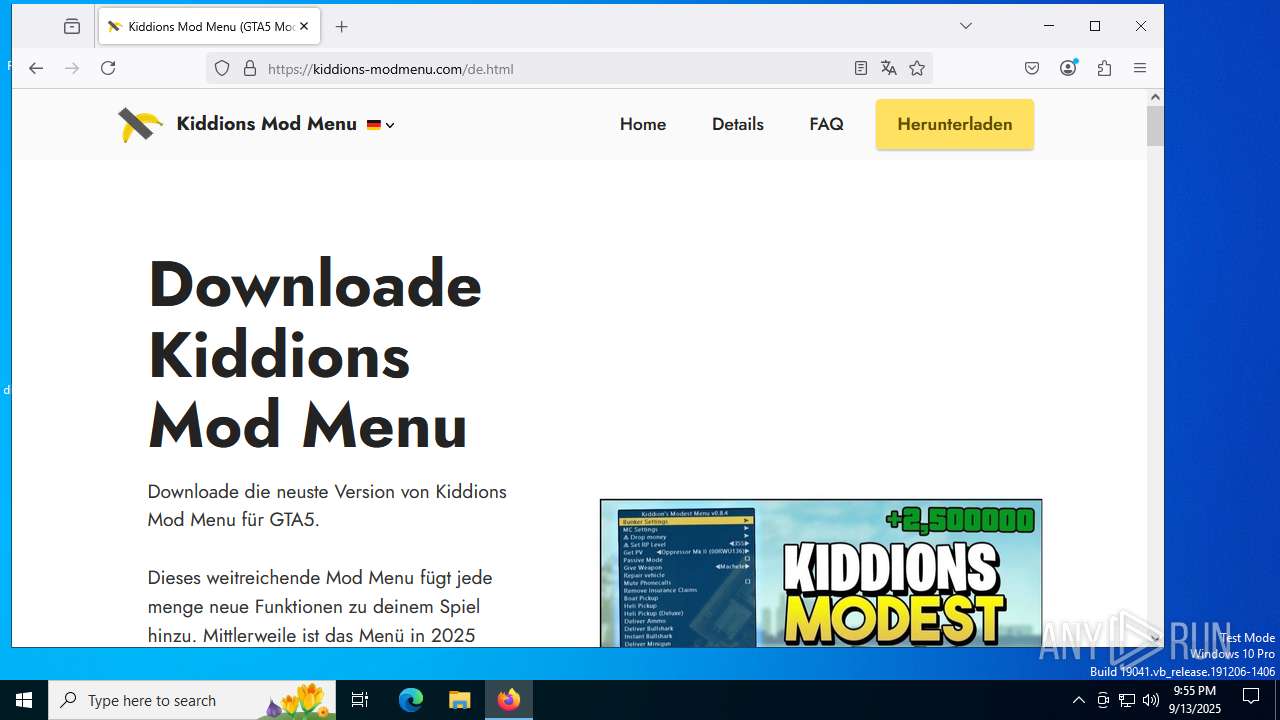The width and height of the screenshot is (1280, 720).
Task: Toggle reader view
Action: 861,68
